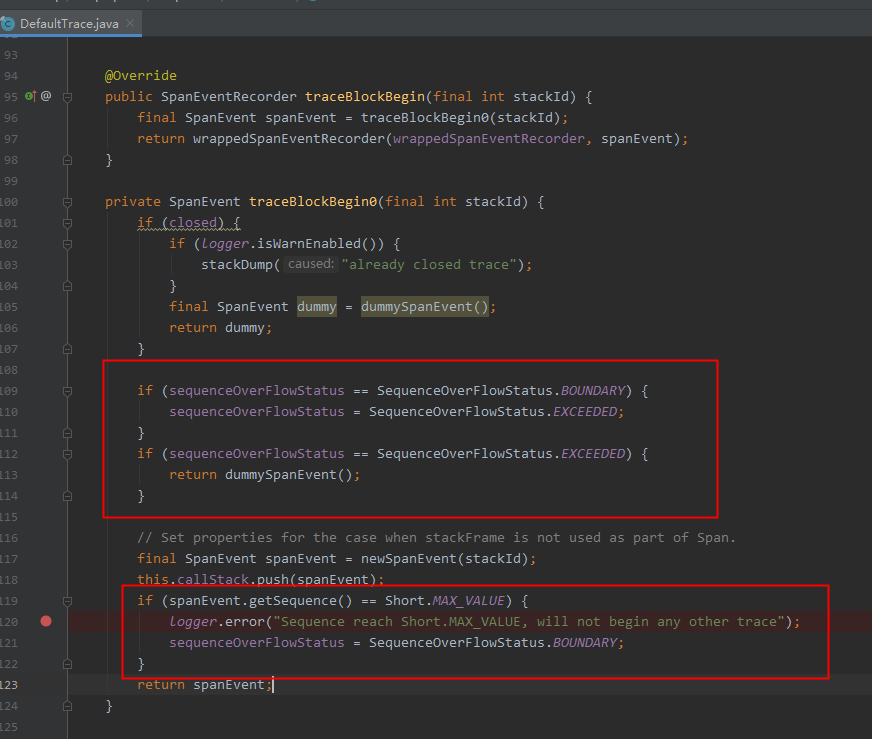Viewport: 872px width, 739px height.
Task: Click fold end marker on line 111
Action: click(x=67, y=433)
